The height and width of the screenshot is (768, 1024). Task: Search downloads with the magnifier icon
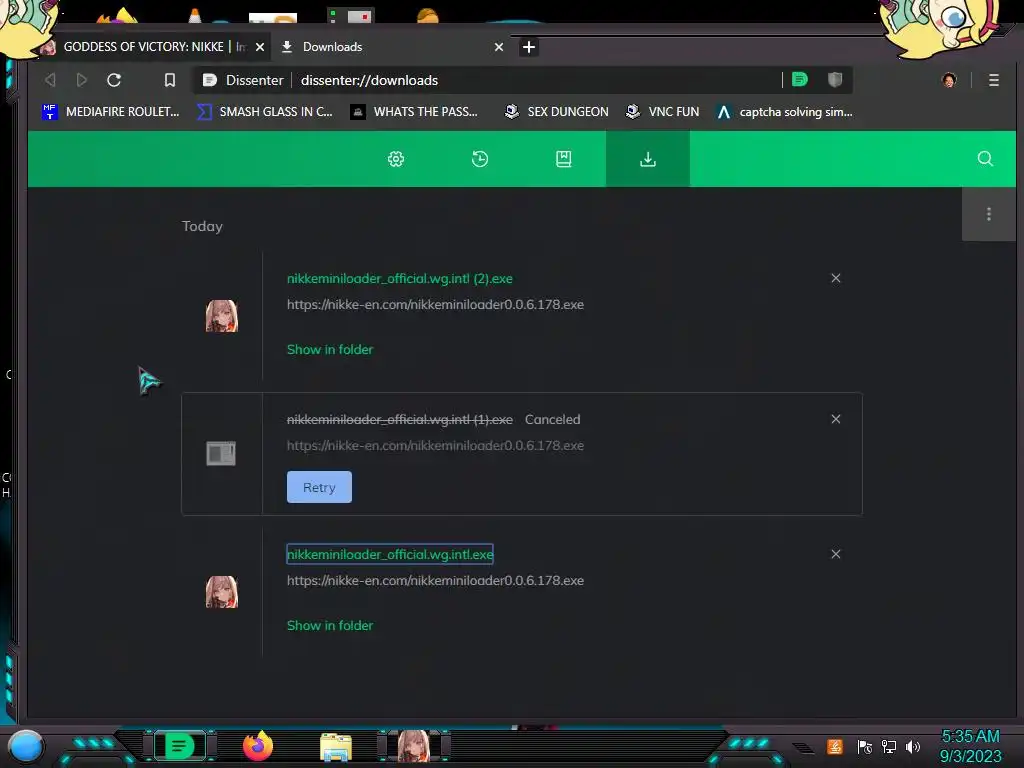tap(985, 159)
